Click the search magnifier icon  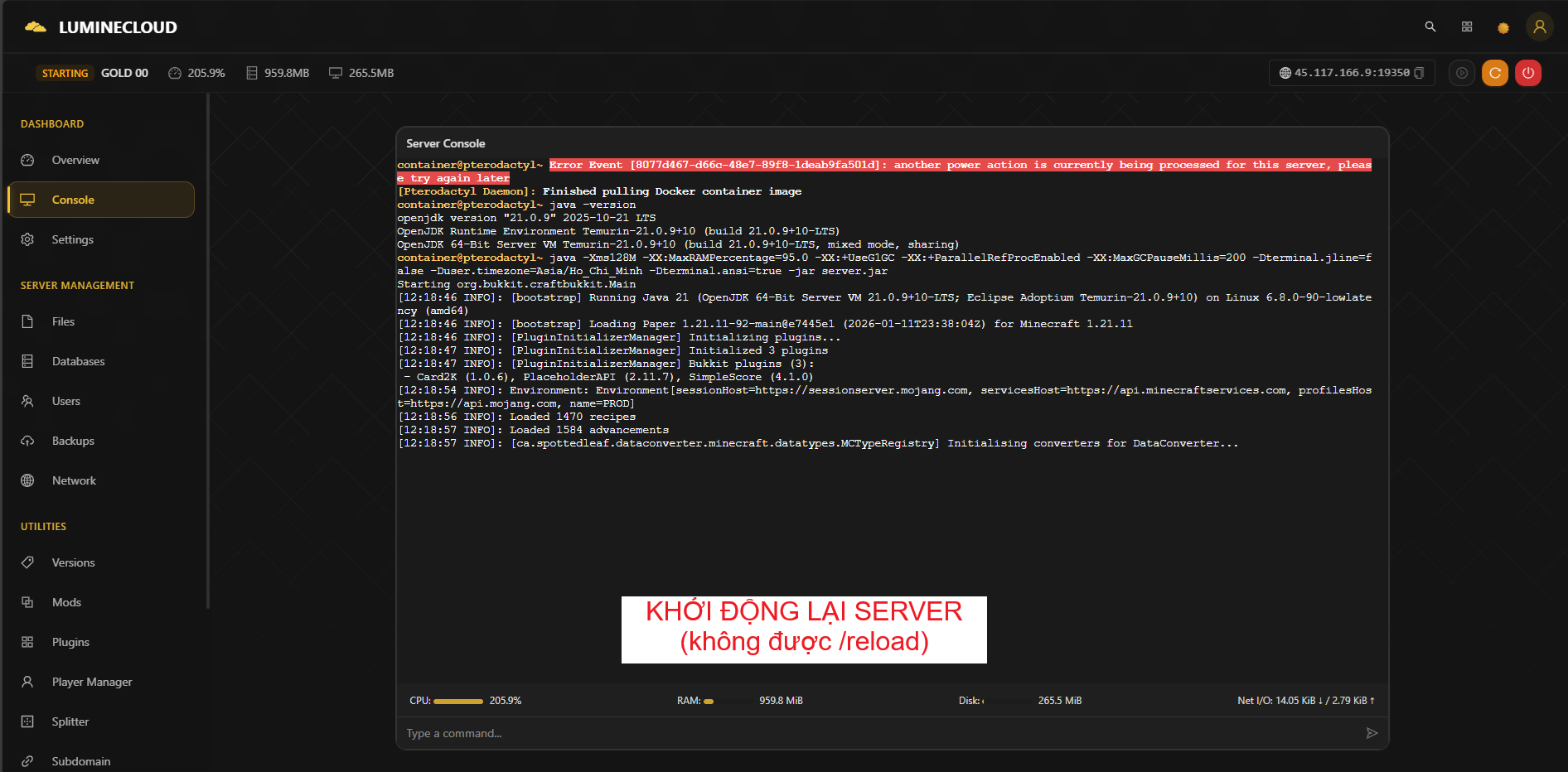tap(1430, 27)
